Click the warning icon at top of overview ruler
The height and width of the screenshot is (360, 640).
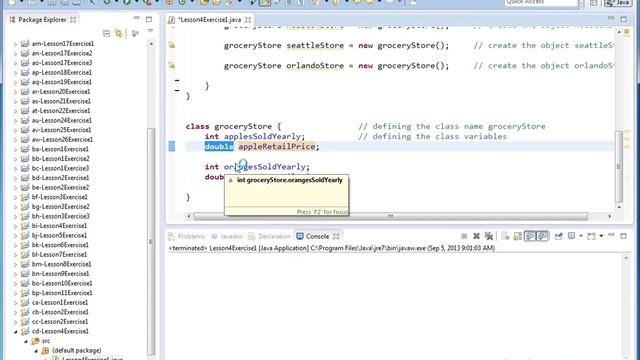(627, 32)
